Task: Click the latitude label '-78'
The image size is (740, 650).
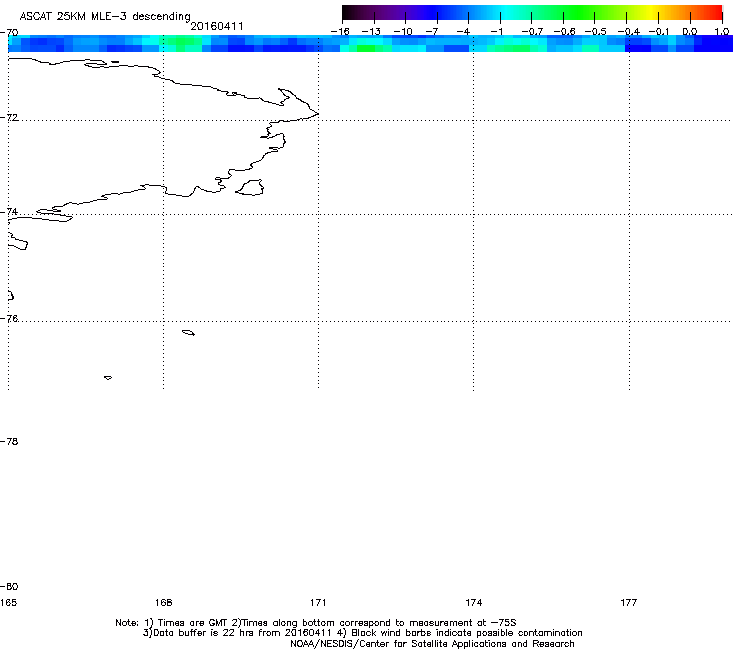Action: click(9, 441)
